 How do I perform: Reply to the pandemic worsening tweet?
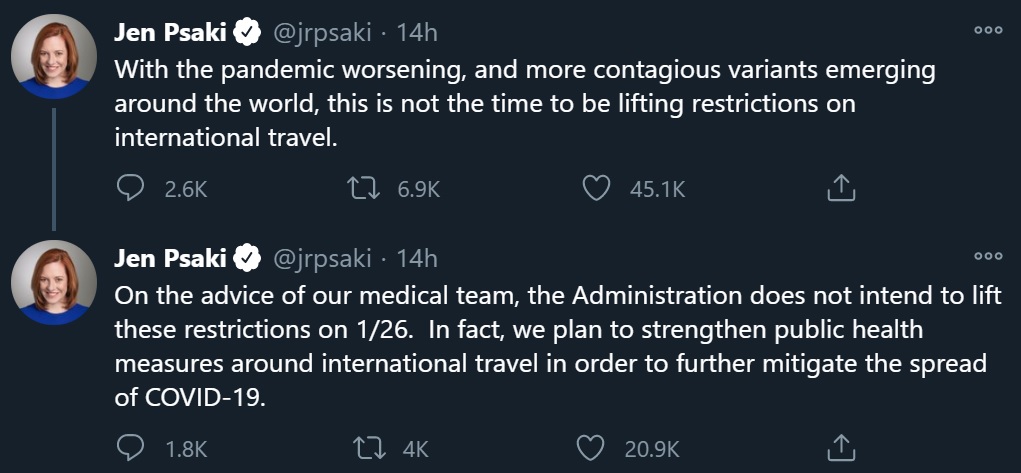[x=130, y=188]
